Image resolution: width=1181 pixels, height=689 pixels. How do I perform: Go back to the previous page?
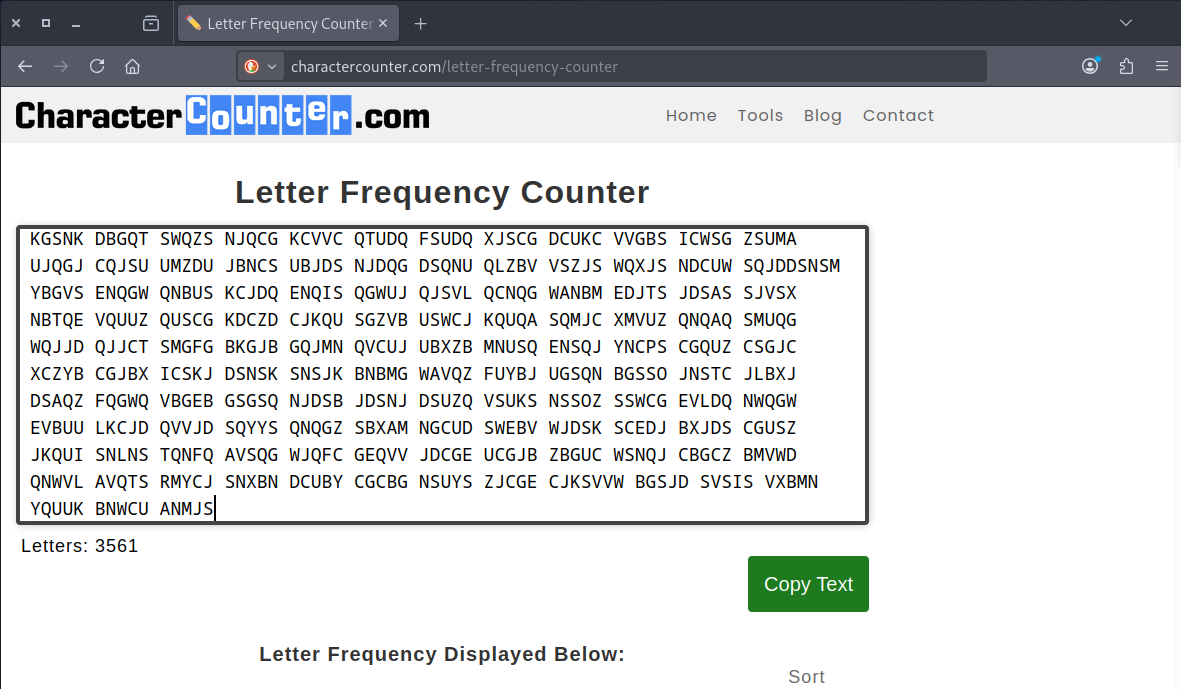[x=25, y=67]
